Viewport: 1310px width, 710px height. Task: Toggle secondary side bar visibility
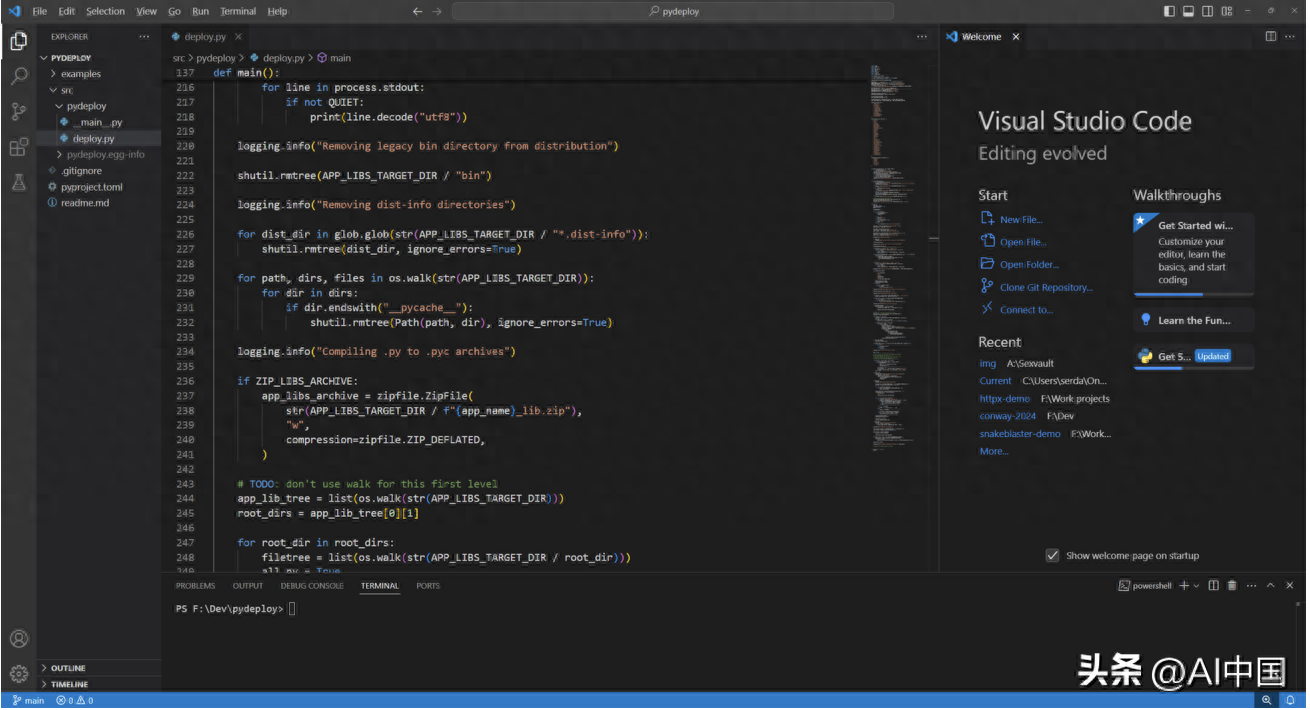(x=1208, y=11)
